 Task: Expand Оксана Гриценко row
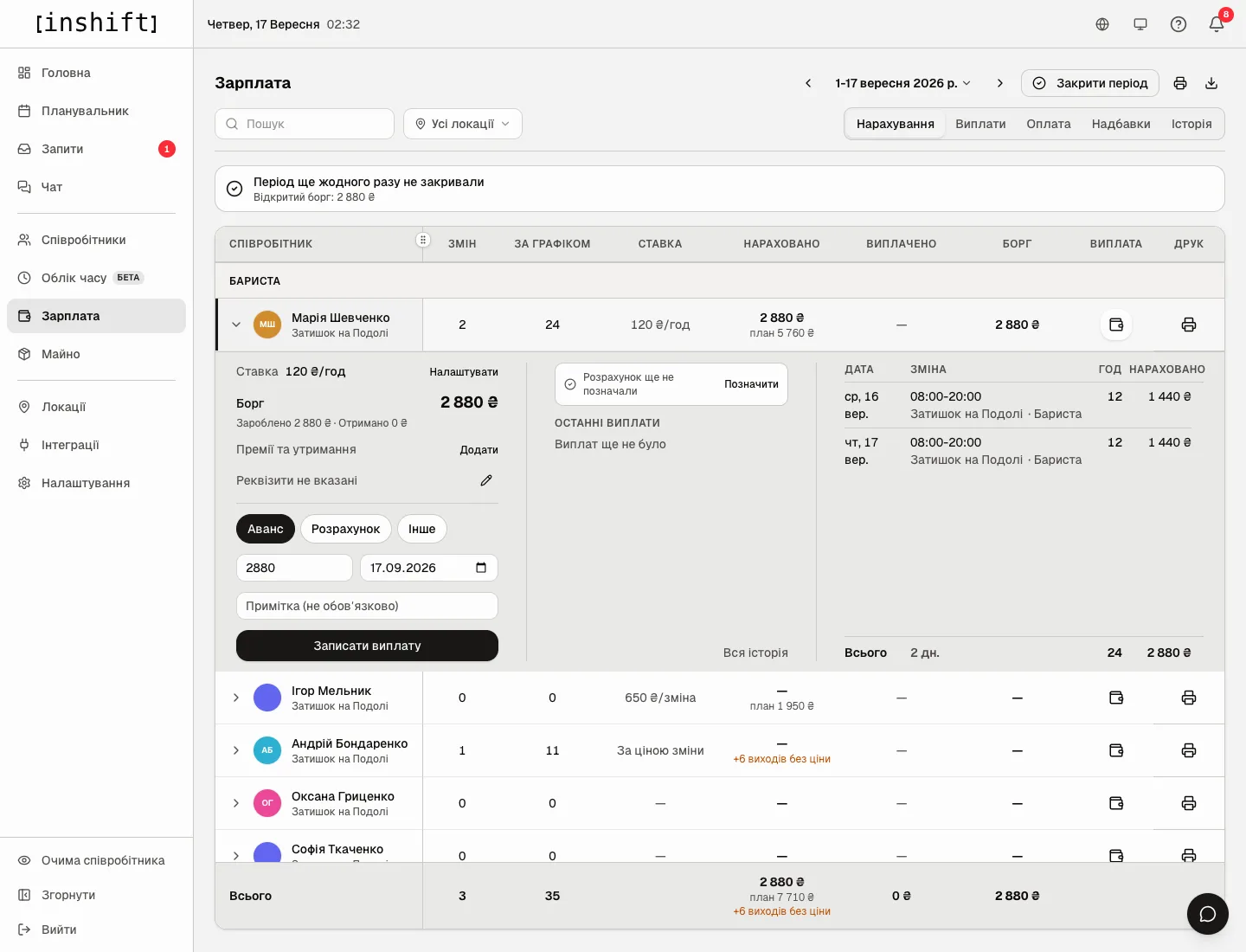236,803
